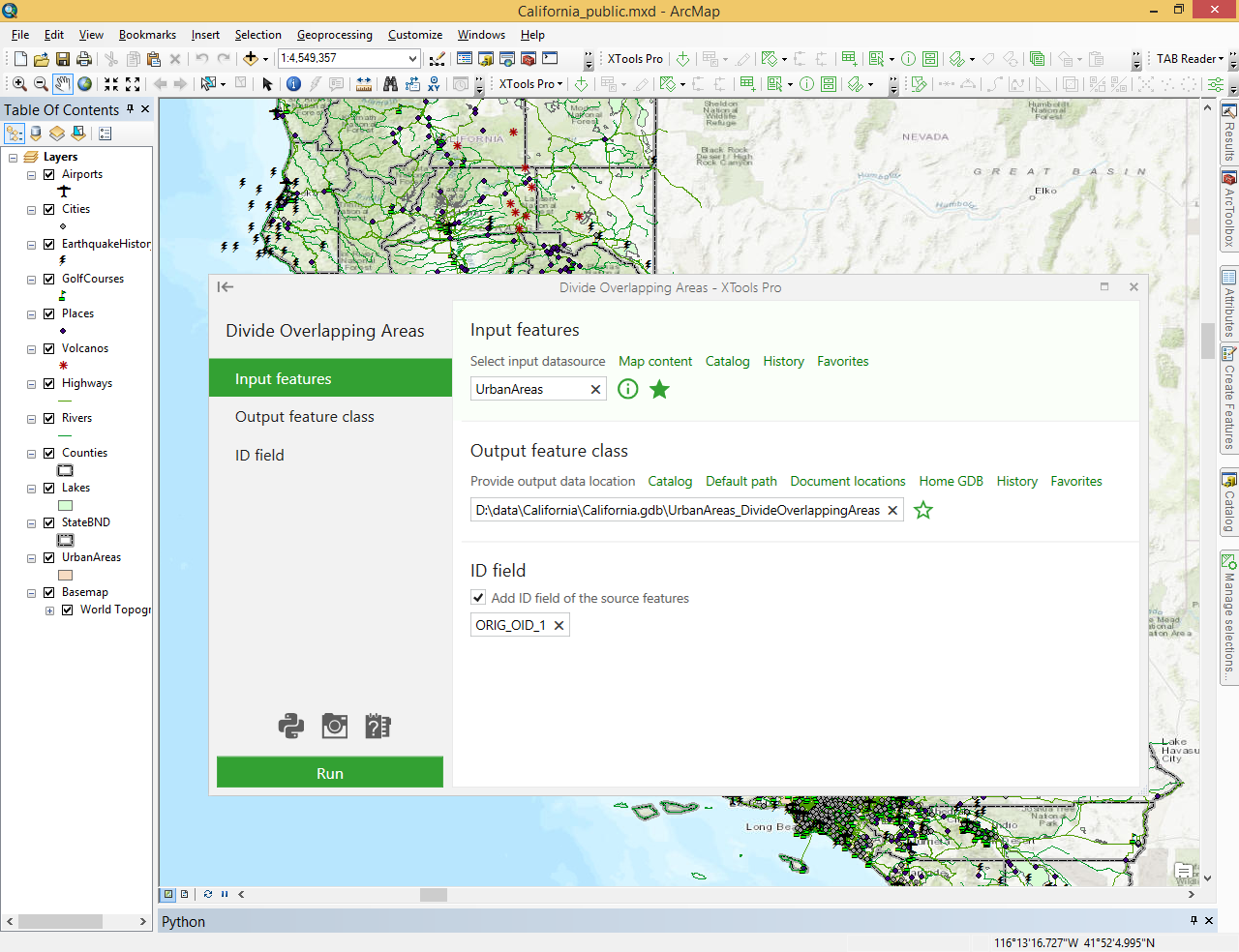Screen dimensions: 1239x952
Task: Click the outlined star beside the output path
Action: tap(923, 510)
